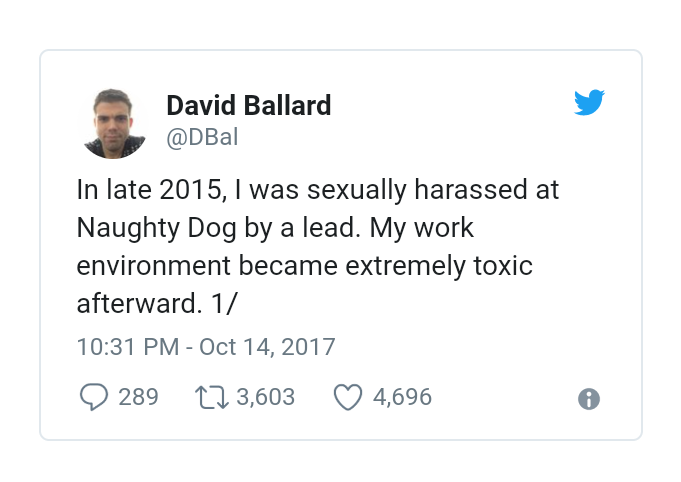
Task: Select the words environment became extremely toxic
Action: [304, 266]
